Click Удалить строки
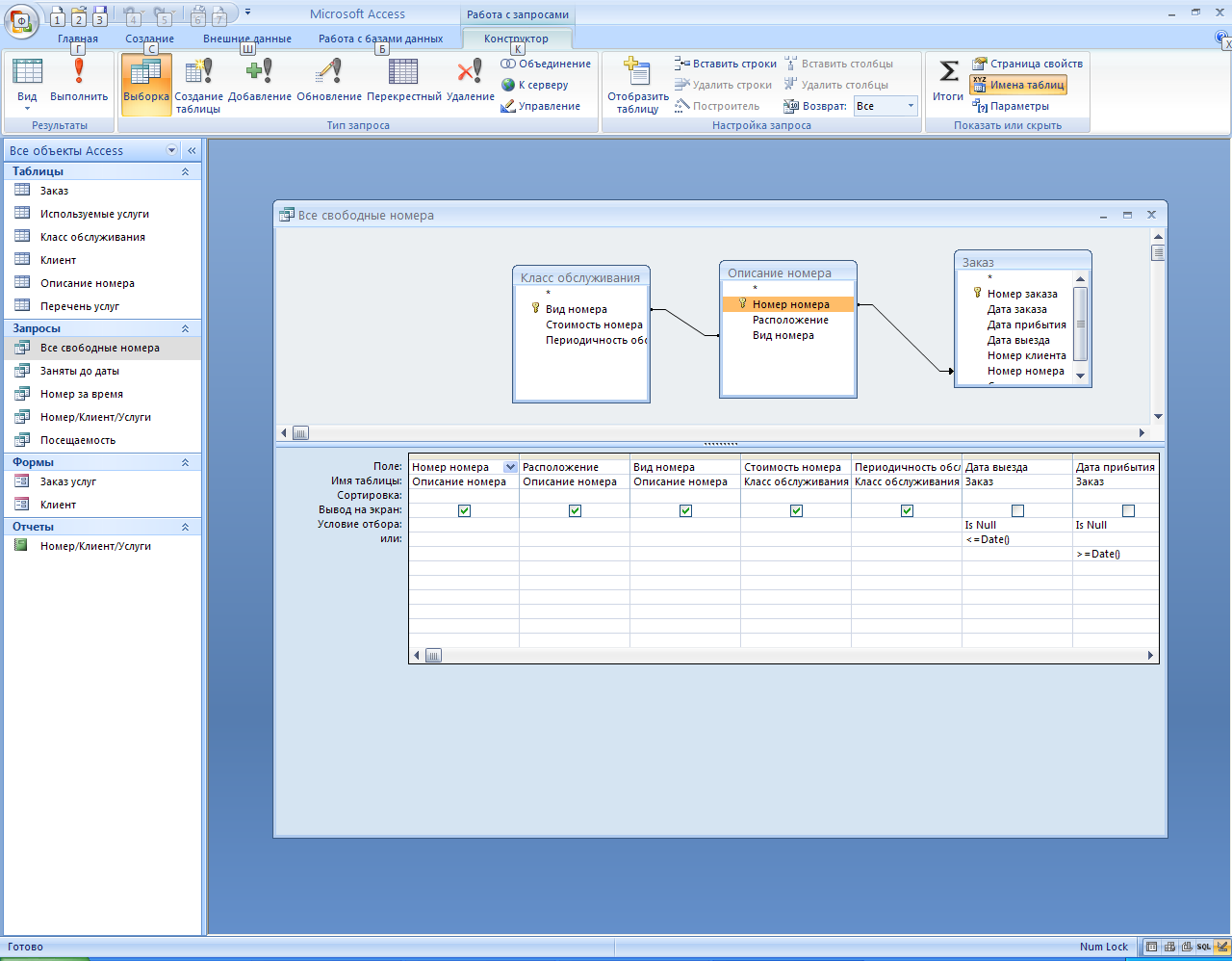This screenshot has height=961, width=1232. click(x=724, y=85)
